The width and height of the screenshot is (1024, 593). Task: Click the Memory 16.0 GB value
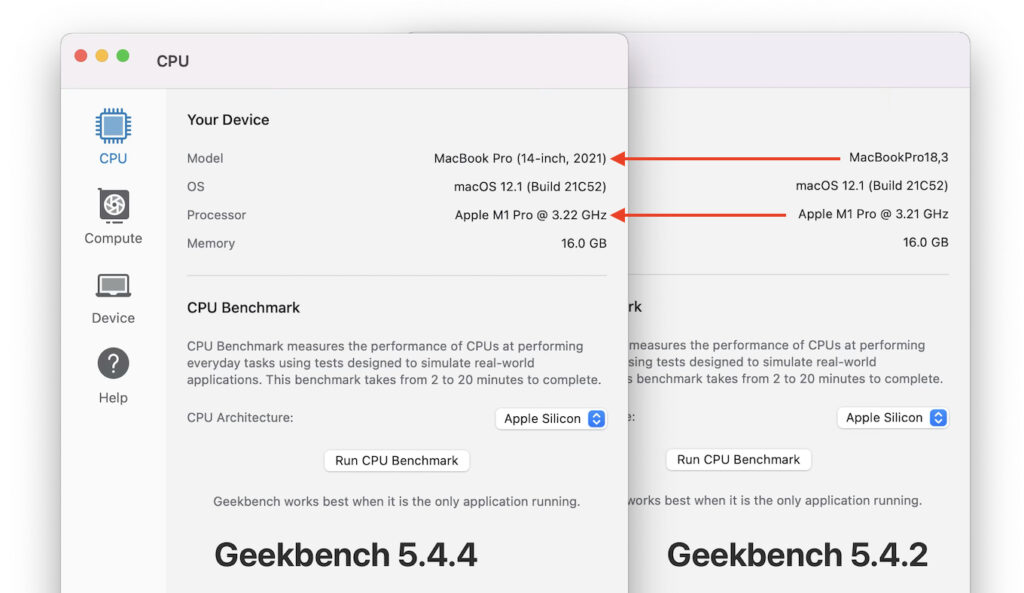[583, 242]
